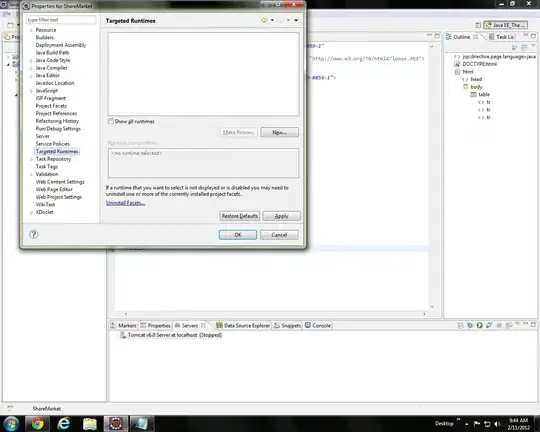Expand the JavaScript node
The image size is (540, 432).
point(31,91)
